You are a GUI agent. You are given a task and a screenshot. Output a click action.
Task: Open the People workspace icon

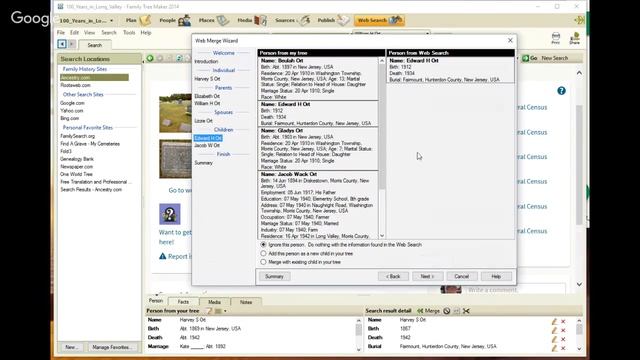[184, 20]
